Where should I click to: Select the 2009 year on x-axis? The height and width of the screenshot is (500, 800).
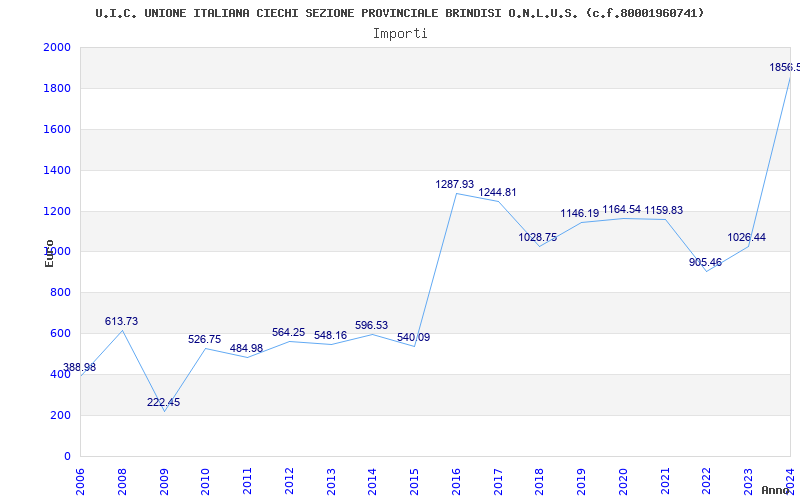tap(164, 479)
